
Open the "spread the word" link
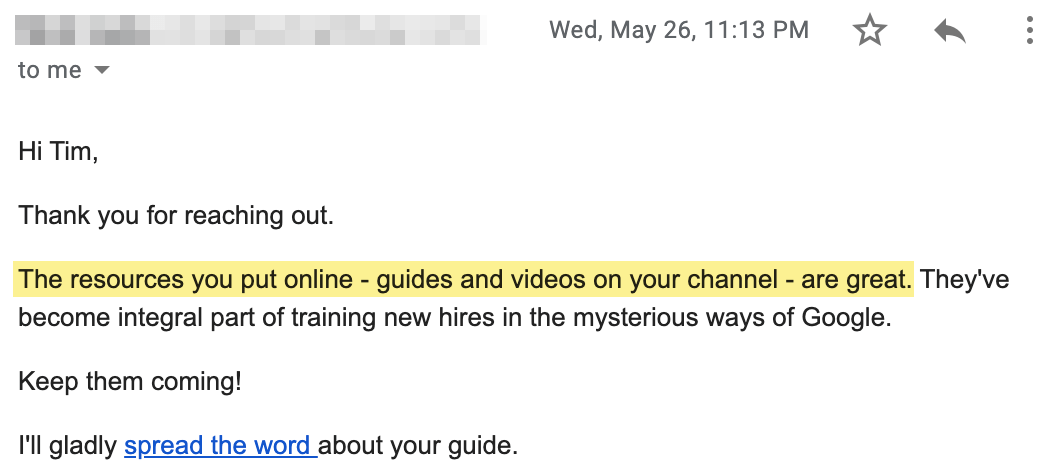(x=220, y=446)
